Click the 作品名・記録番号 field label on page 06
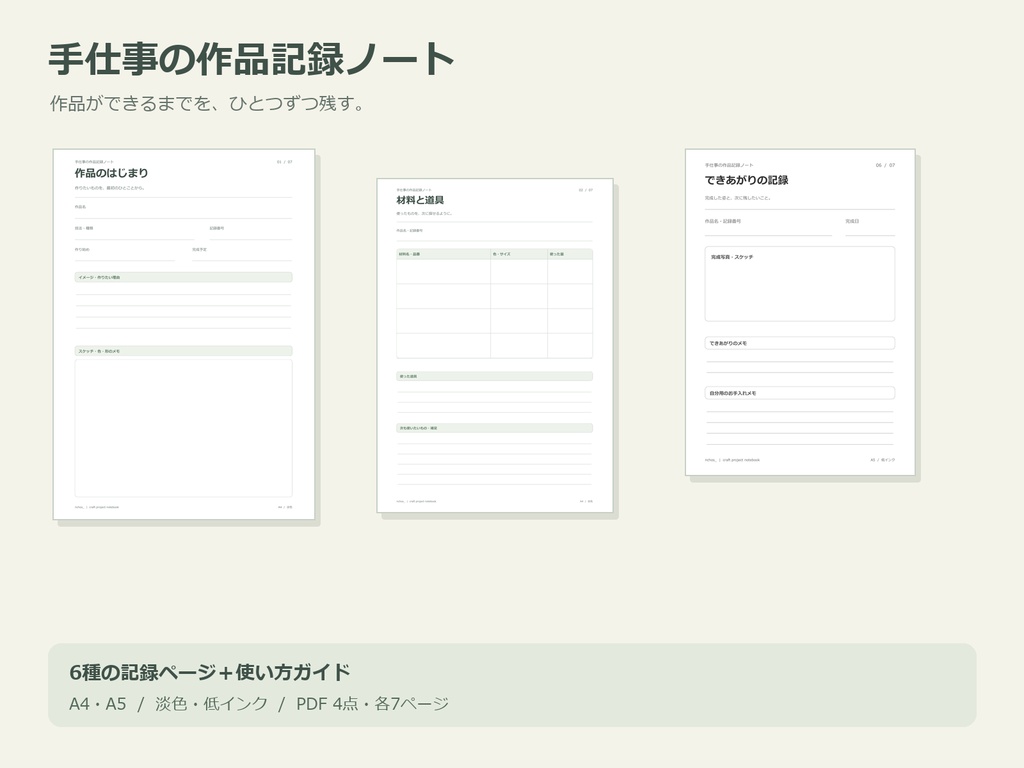1024x768 pixels. (723, 221)
